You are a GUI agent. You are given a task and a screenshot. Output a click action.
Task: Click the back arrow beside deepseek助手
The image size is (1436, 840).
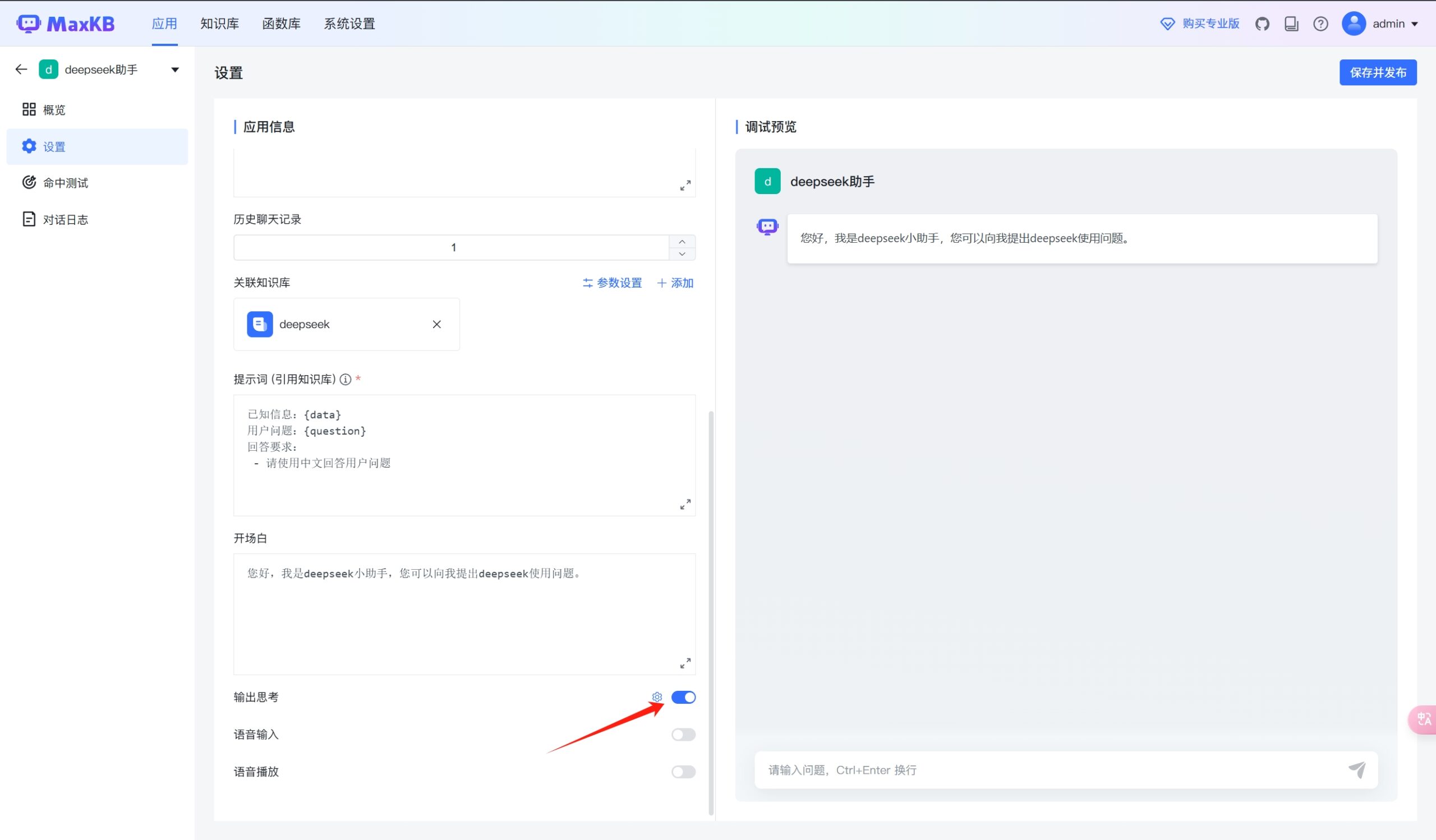pyautogui.click(x=22, y=70)
